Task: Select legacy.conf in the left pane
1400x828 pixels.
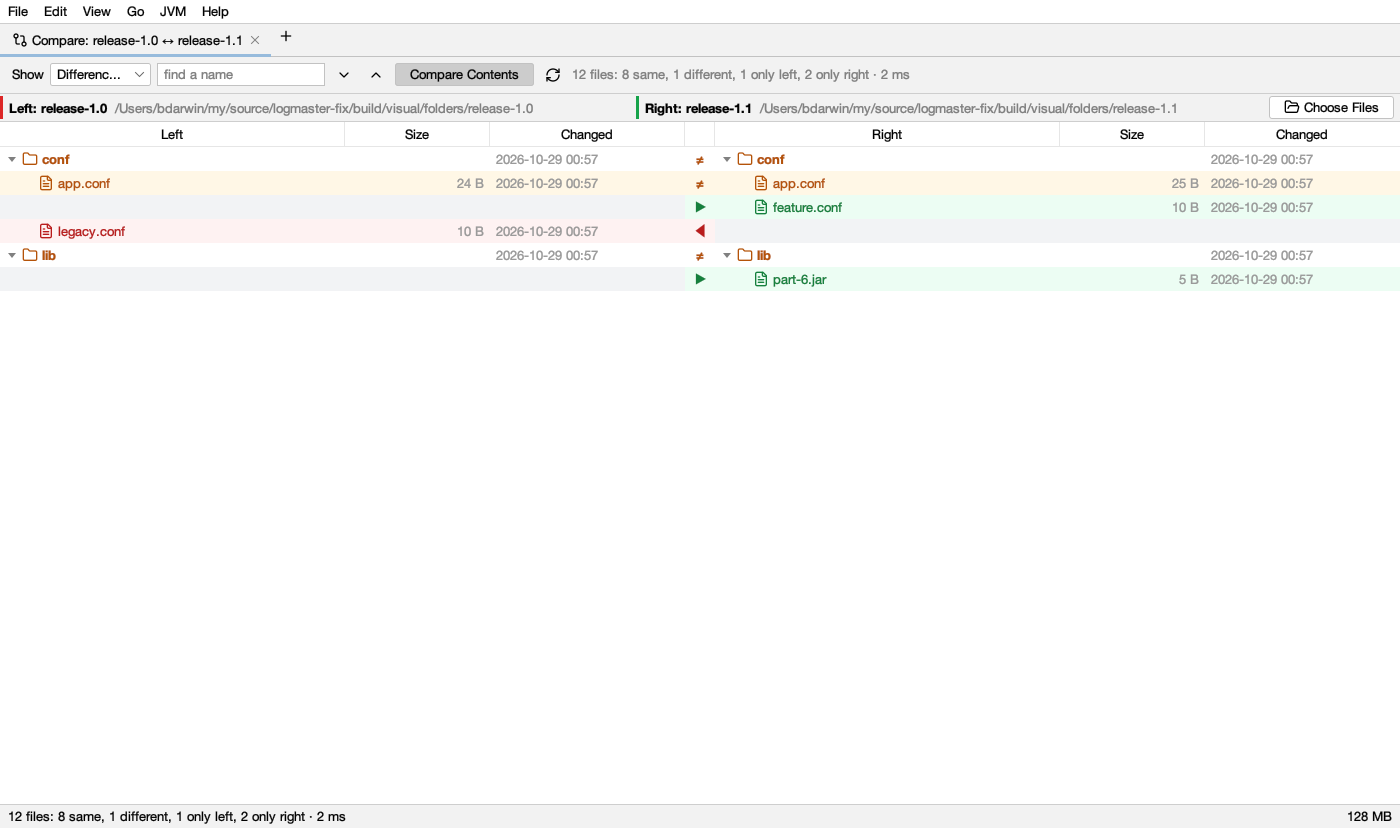Action: click(91, 231)
